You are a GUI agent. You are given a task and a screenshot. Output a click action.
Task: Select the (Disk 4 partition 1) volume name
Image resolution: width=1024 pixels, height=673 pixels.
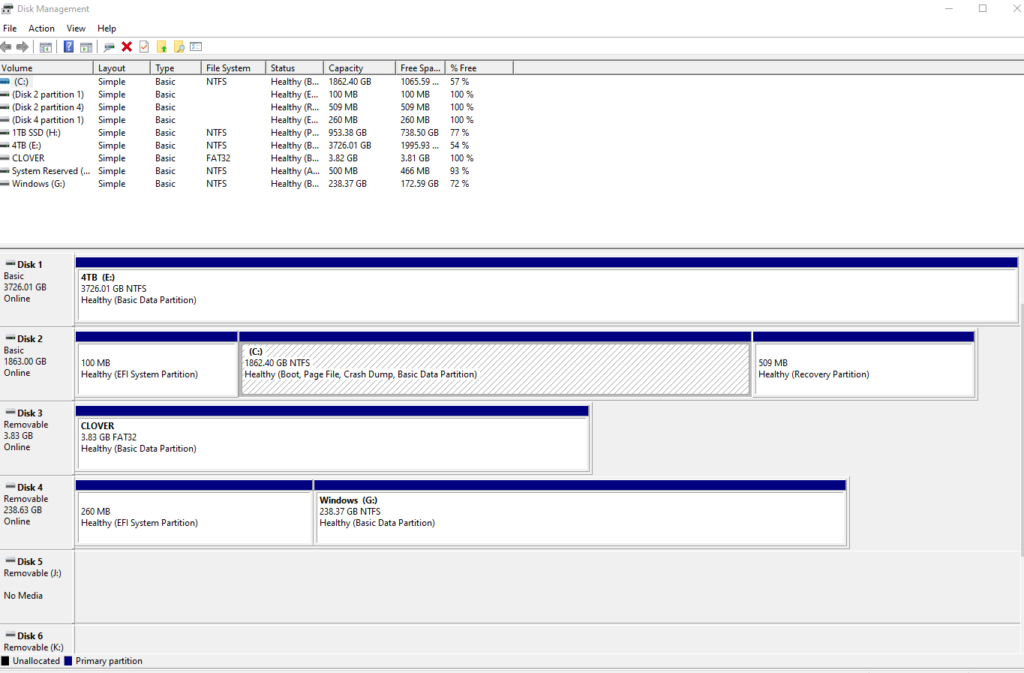click(x=48, y=120)
